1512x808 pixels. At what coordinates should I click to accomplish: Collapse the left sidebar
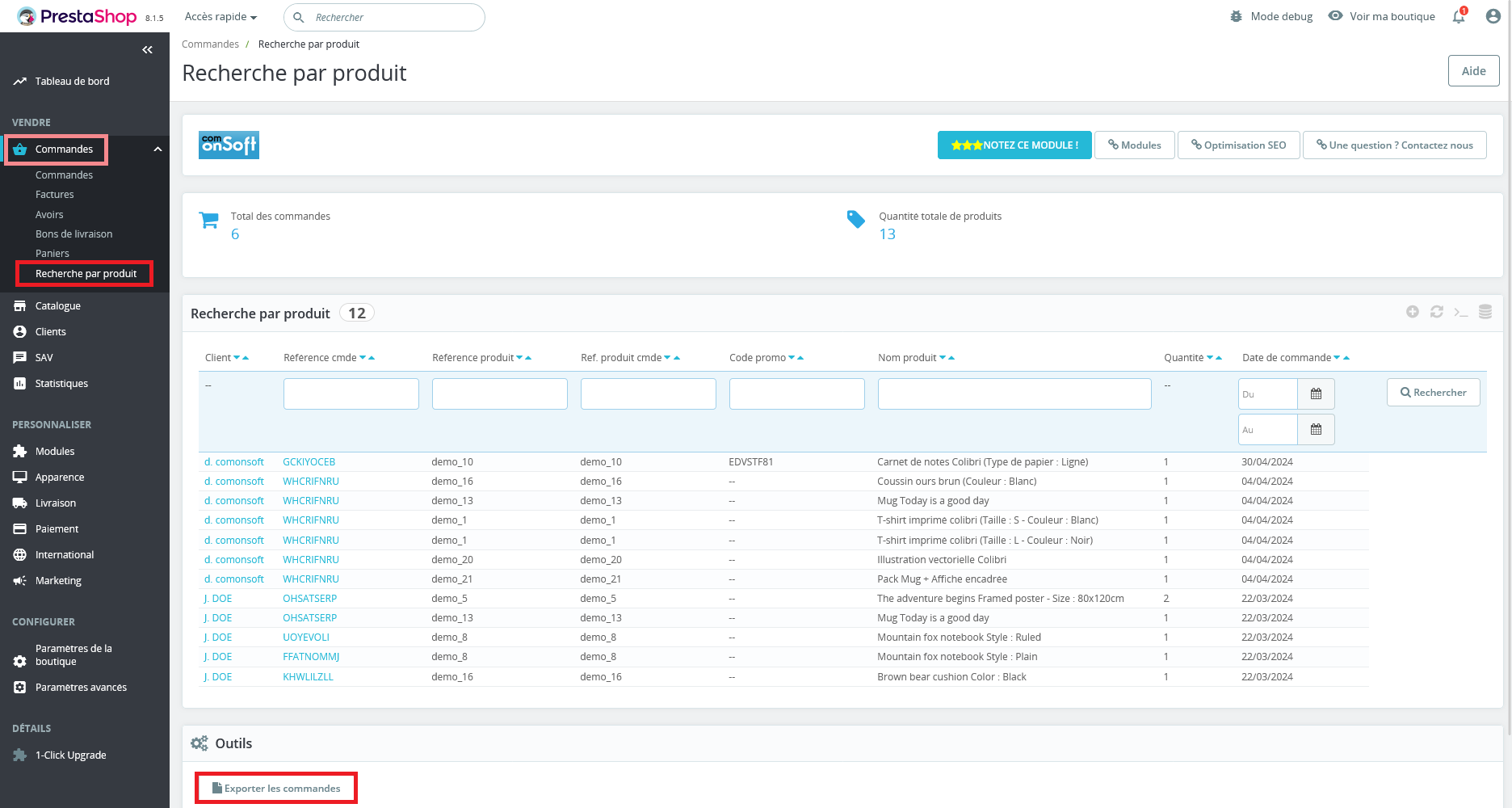point(147,49)
